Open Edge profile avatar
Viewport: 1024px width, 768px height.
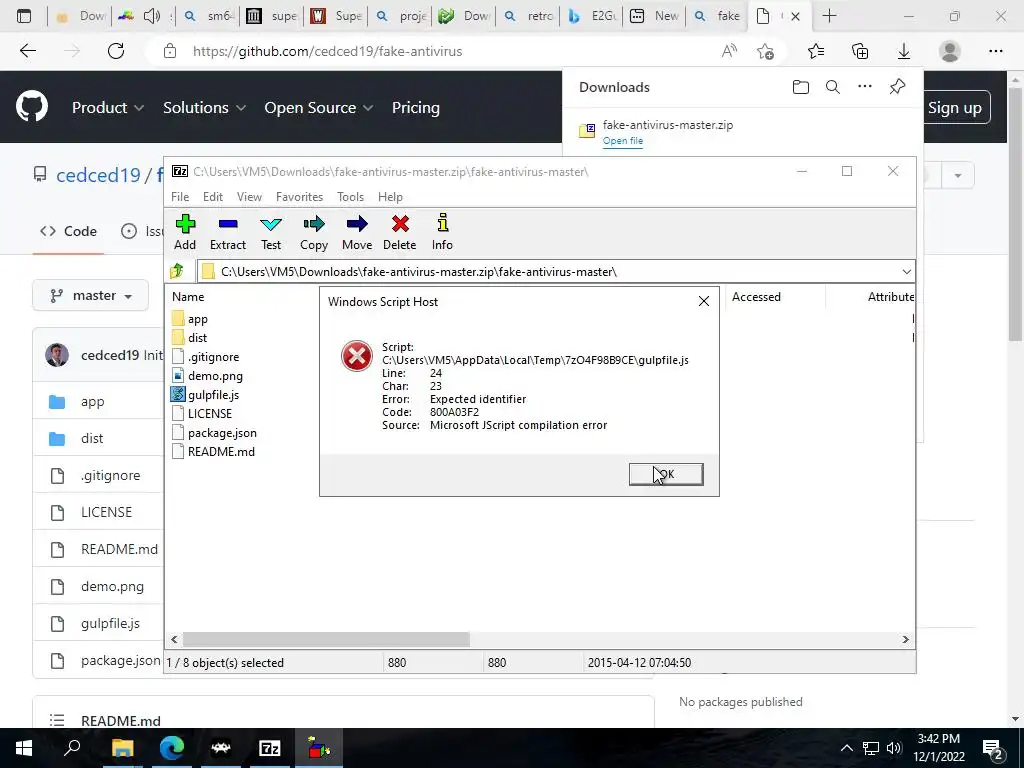950,51
